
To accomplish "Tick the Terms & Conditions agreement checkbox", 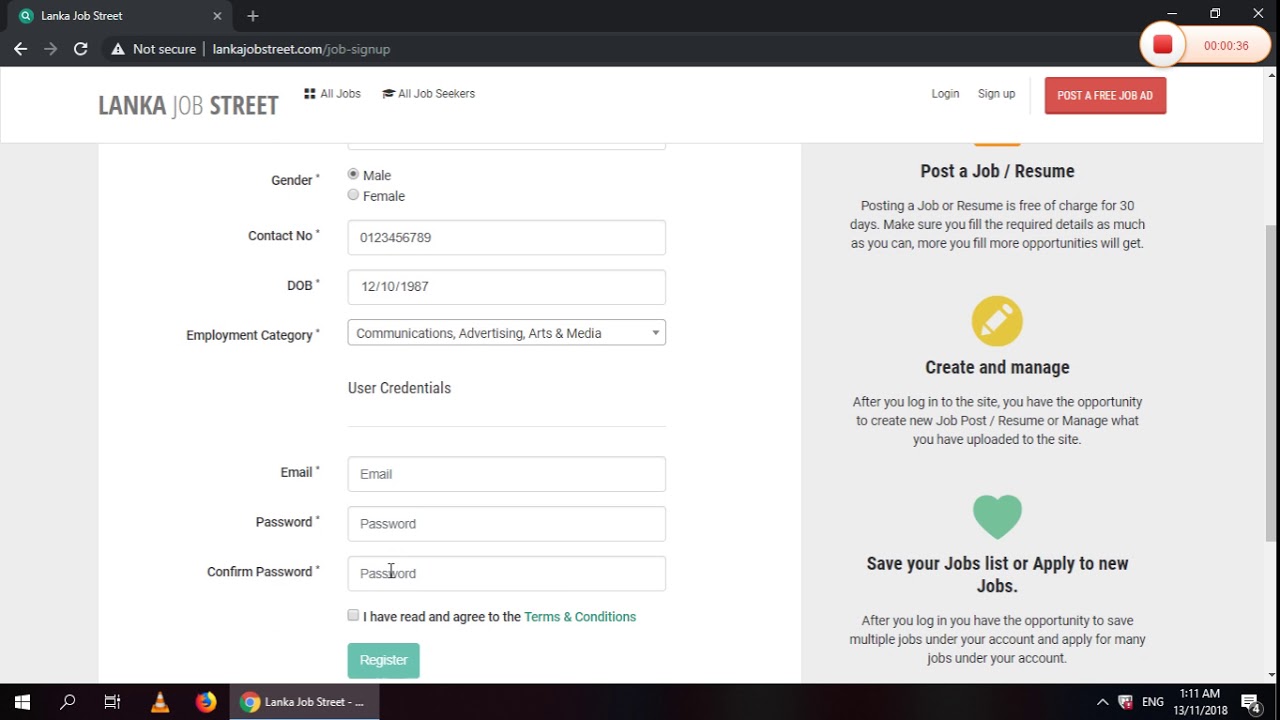I will (x=353, y=615).
